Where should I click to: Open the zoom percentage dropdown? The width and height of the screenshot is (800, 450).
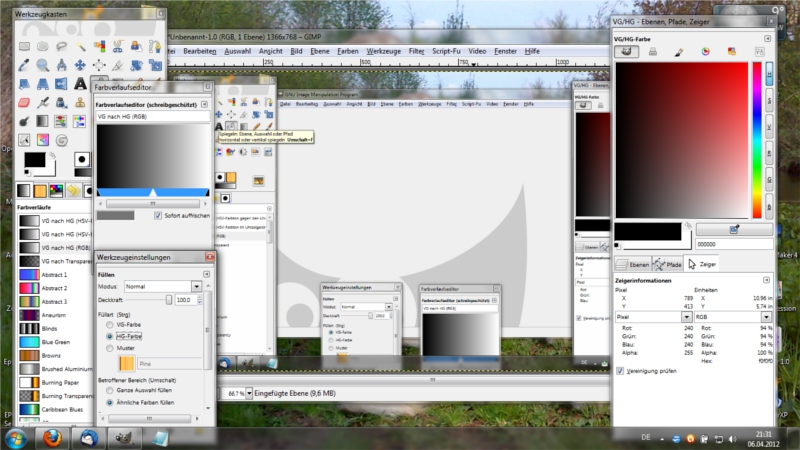tap(249, 393)
